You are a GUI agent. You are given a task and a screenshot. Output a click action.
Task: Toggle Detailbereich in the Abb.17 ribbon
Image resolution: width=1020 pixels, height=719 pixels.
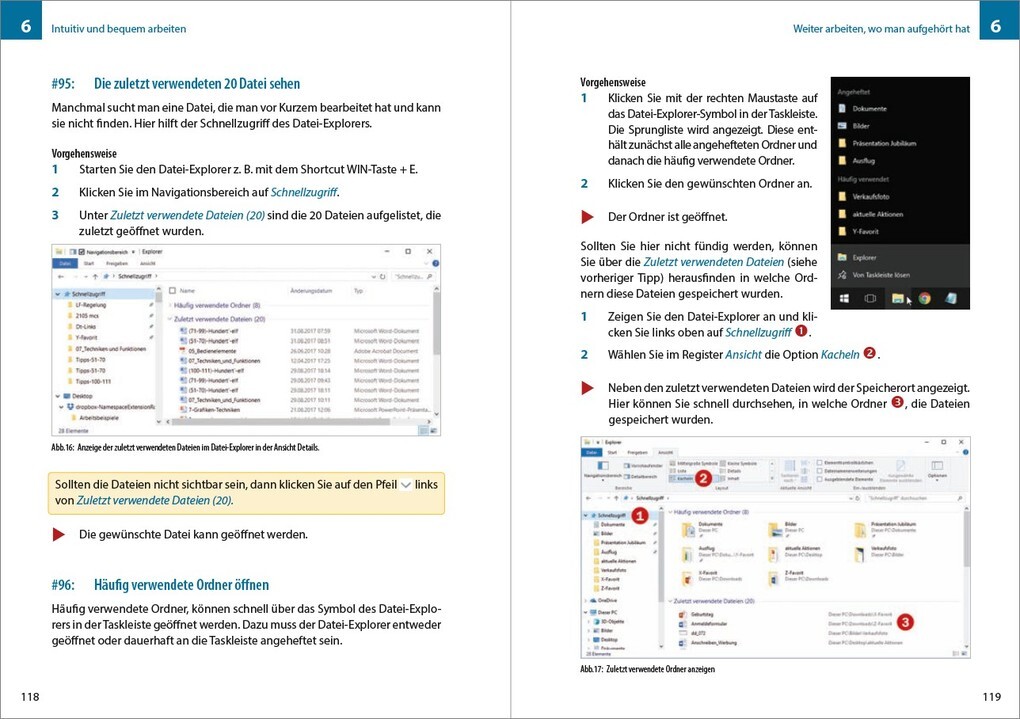pos(642,476)
